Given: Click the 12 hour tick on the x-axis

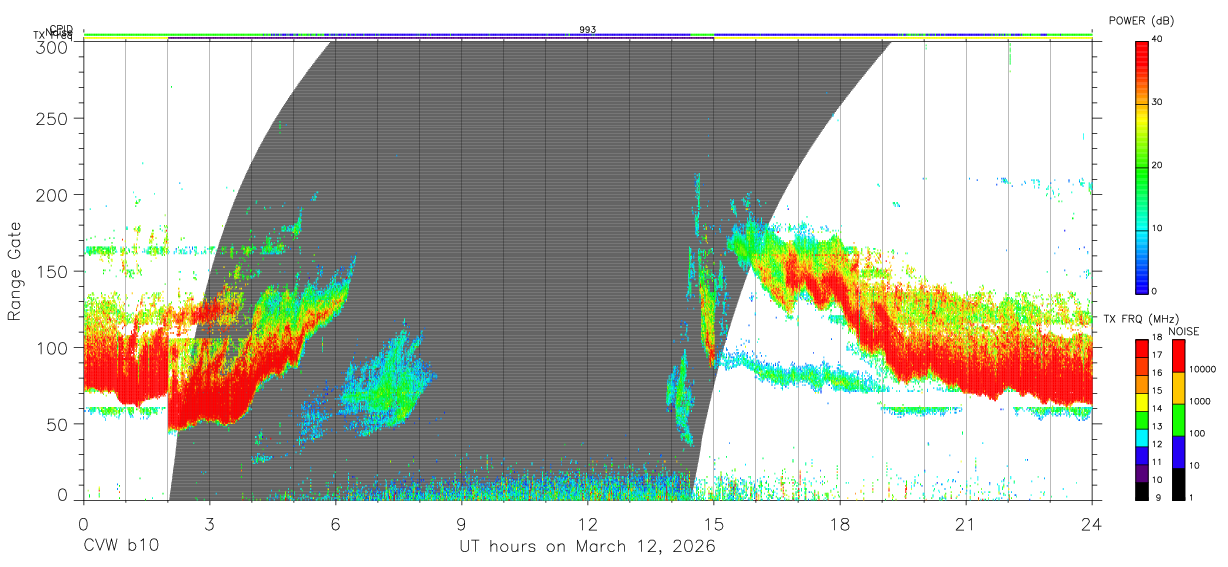Looking at the screenshot, I should click(x=587, y=524).
